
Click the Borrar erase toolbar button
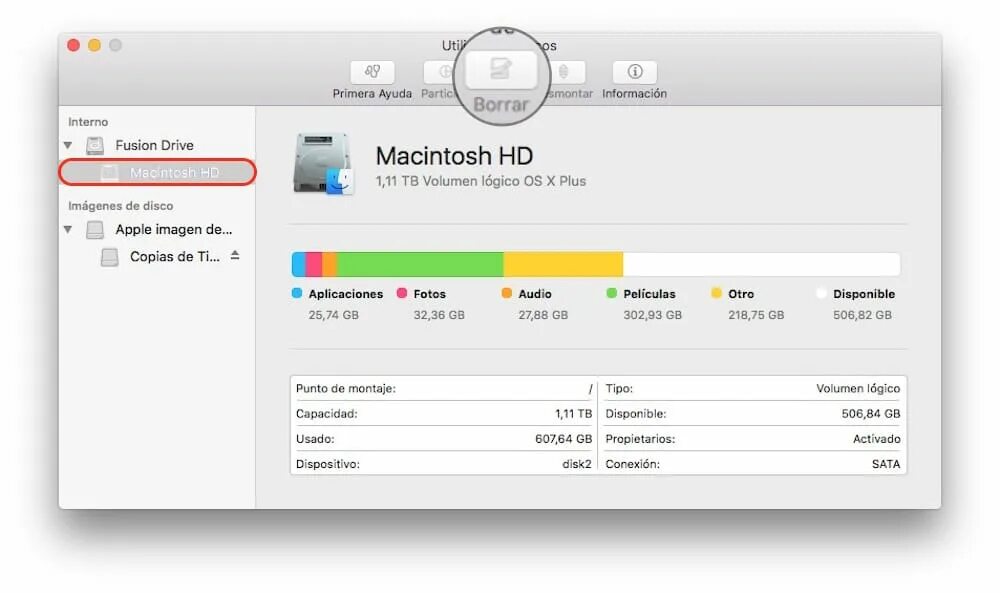[501, 69]
